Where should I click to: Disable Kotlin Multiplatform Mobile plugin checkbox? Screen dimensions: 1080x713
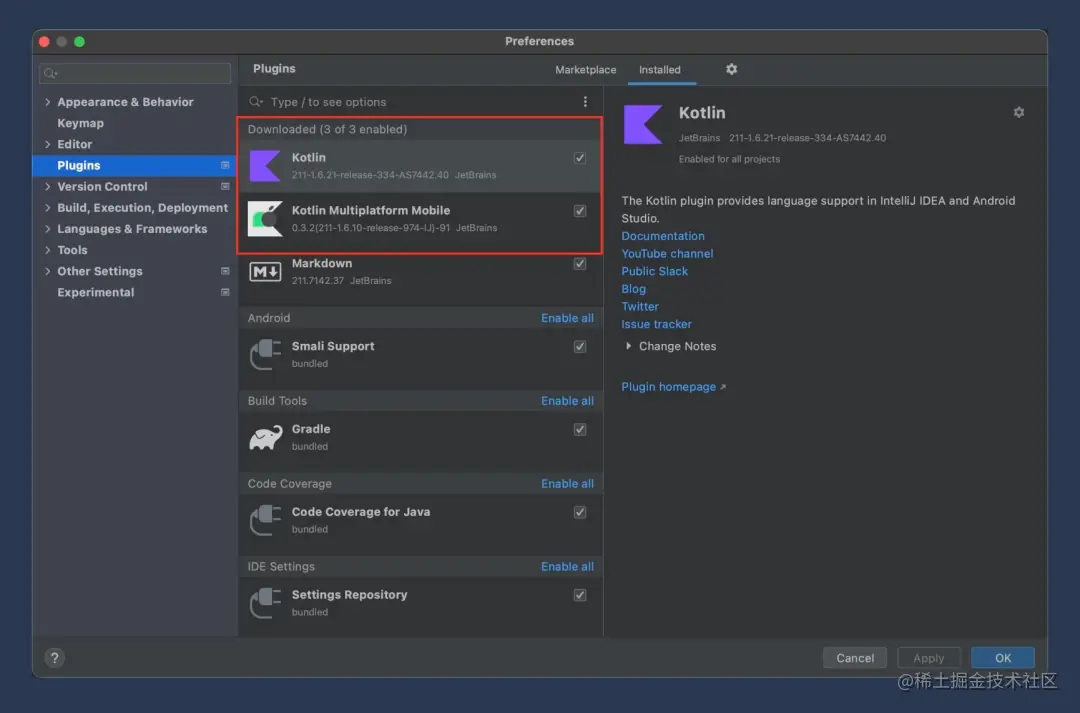click(580, 211)
